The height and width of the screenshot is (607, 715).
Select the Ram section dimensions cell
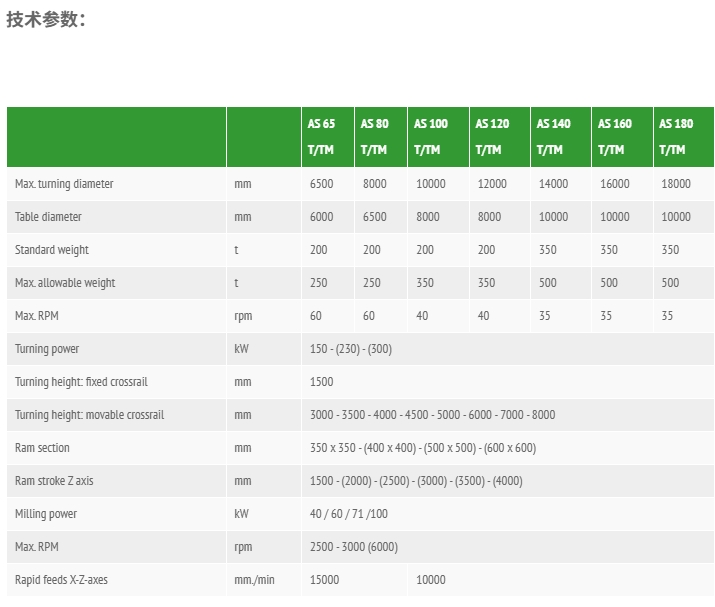[x=508, y=448]
